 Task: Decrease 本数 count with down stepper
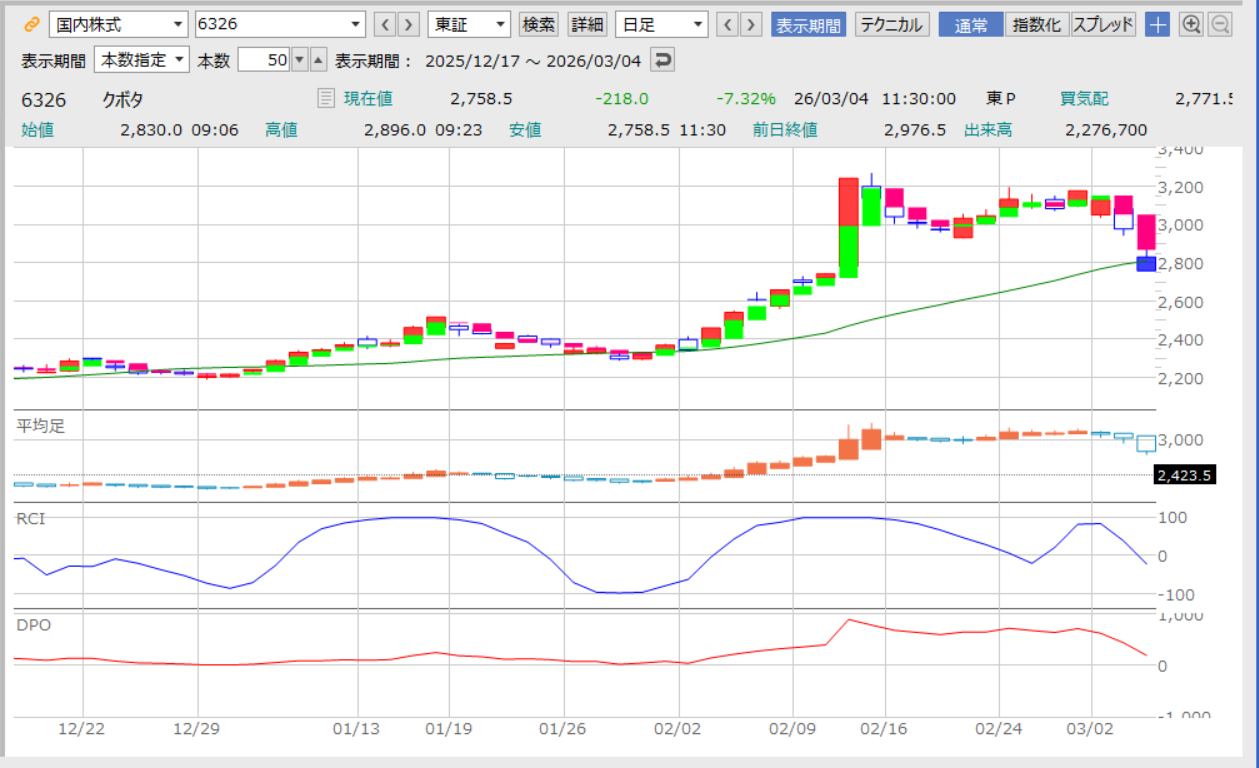(x=299, y=60)
